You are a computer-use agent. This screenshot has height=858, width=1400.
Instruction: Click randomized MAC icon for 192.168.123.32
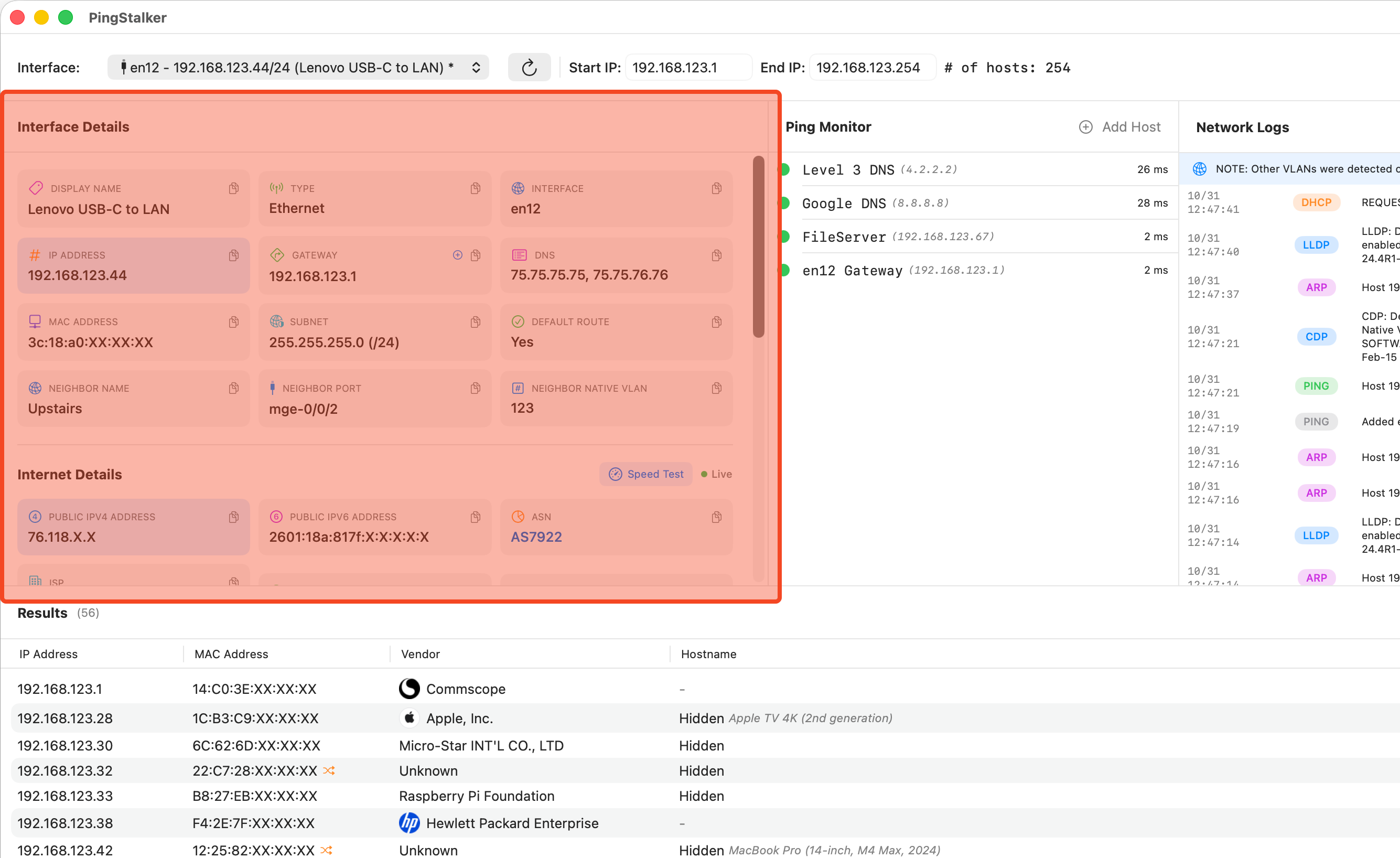pos(329,770)
